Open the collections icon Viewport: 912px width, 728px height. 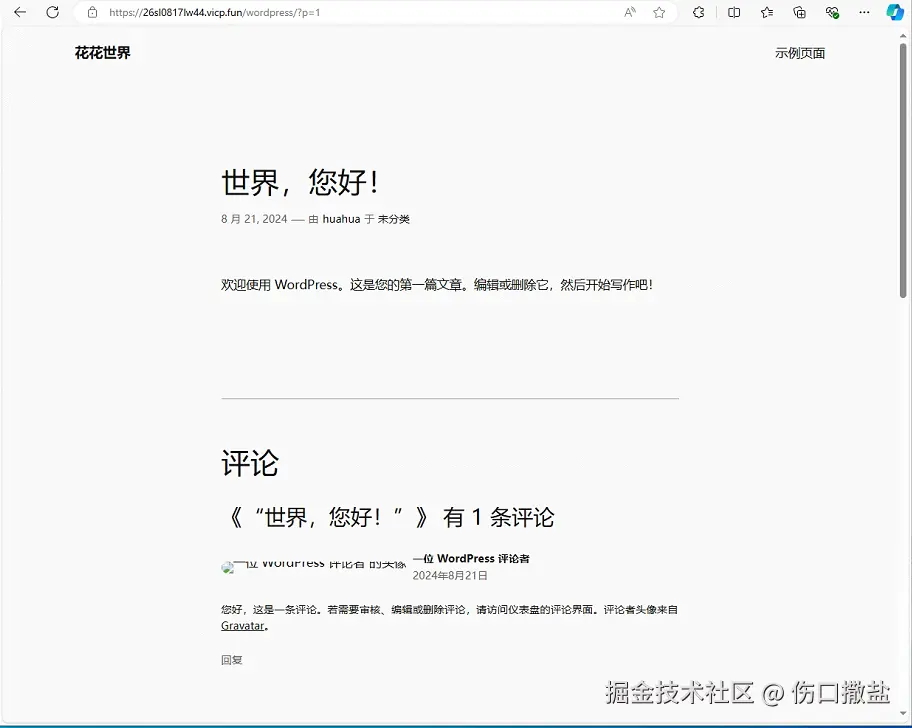[799, 12]
